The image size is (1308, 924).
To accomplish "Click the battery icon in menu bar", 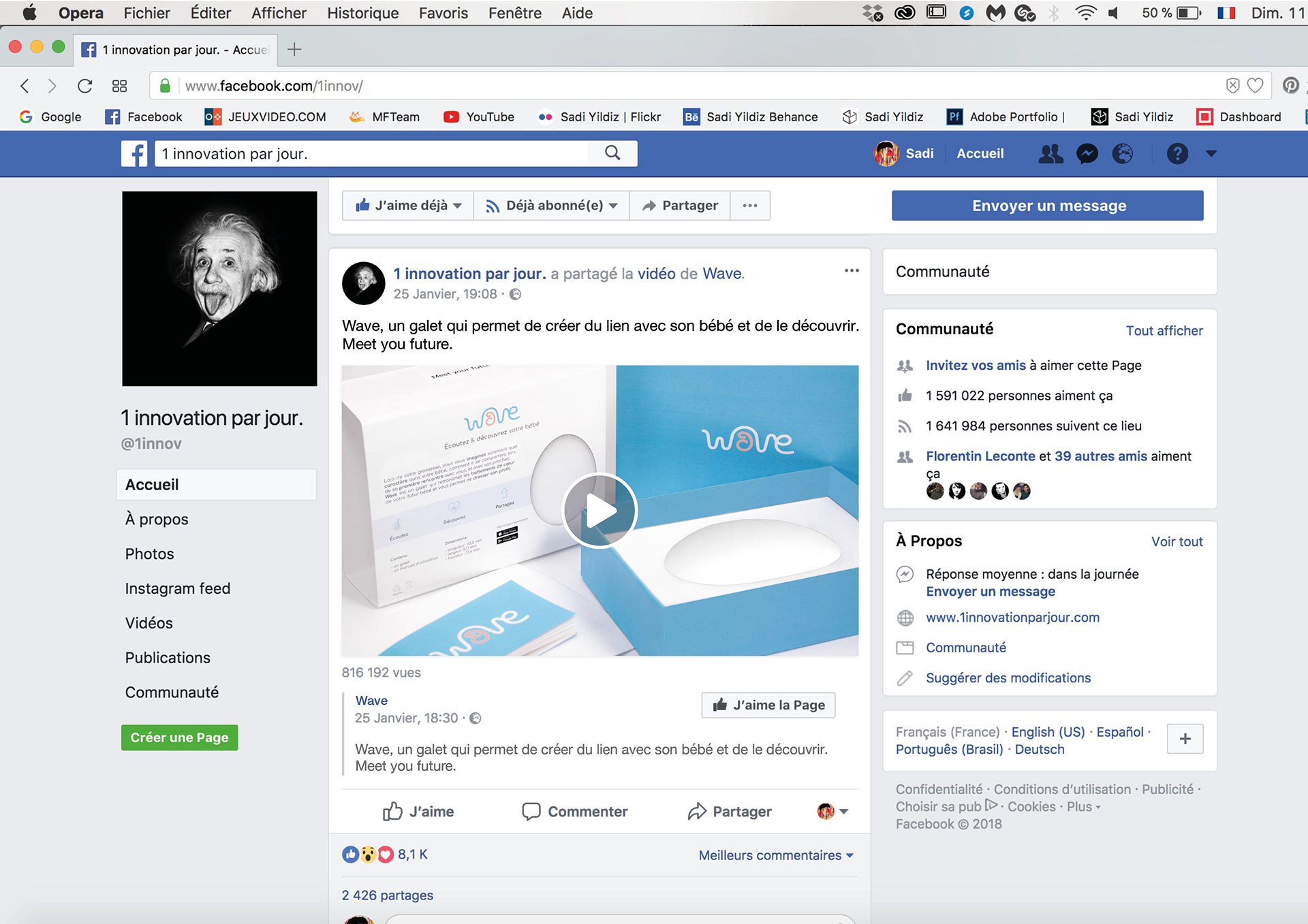I will pos(1189,13).
